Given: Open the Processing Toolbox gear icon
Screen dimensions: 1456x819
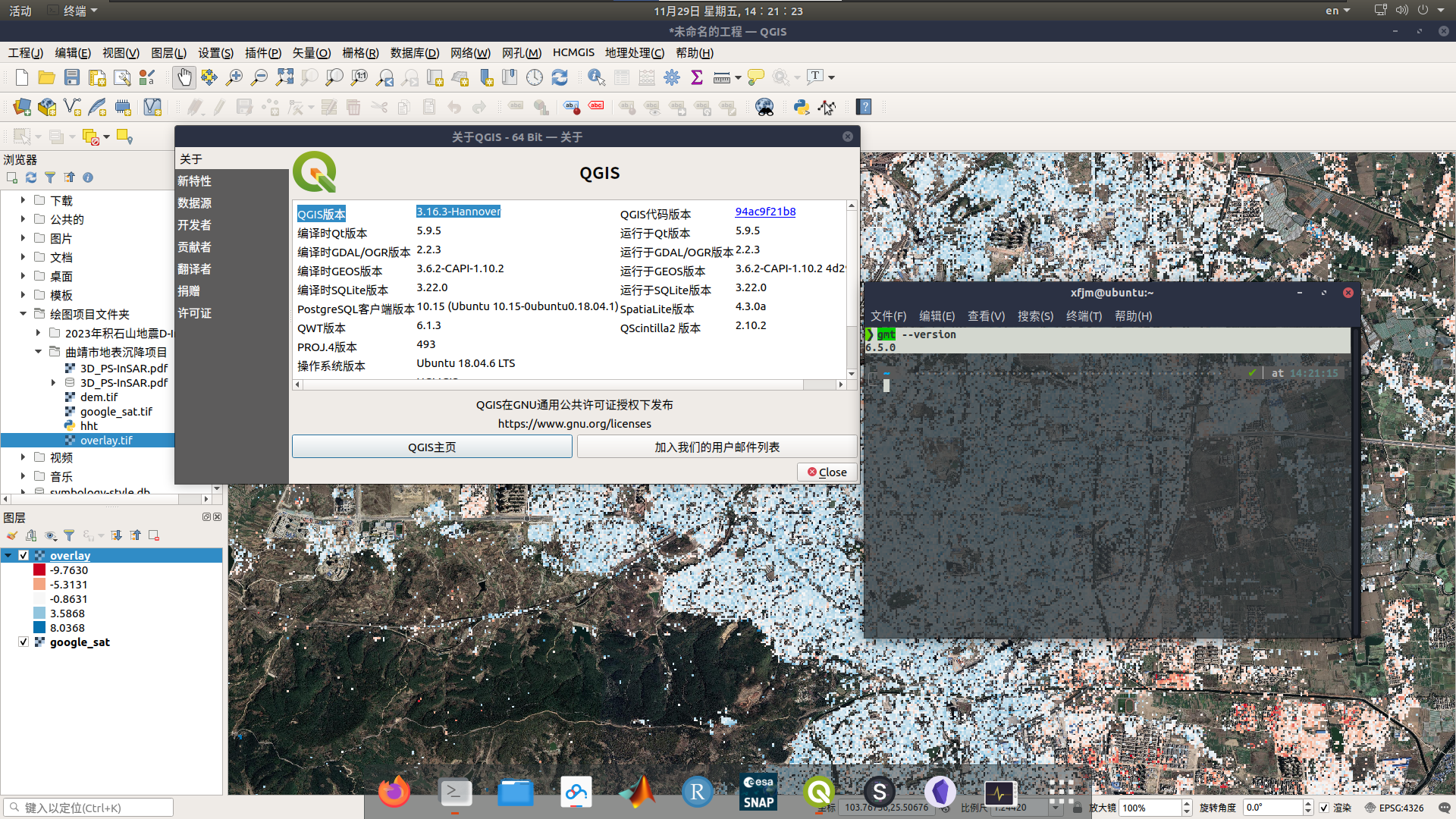Looking at the screenshot, I should pos(671,77).
